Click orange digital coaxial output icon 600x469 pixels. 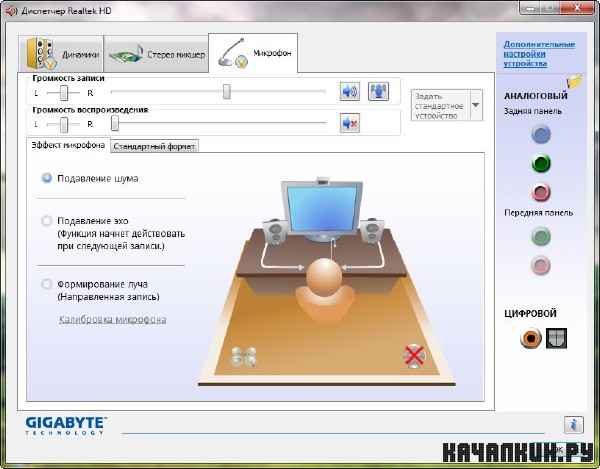click(531, 338)
